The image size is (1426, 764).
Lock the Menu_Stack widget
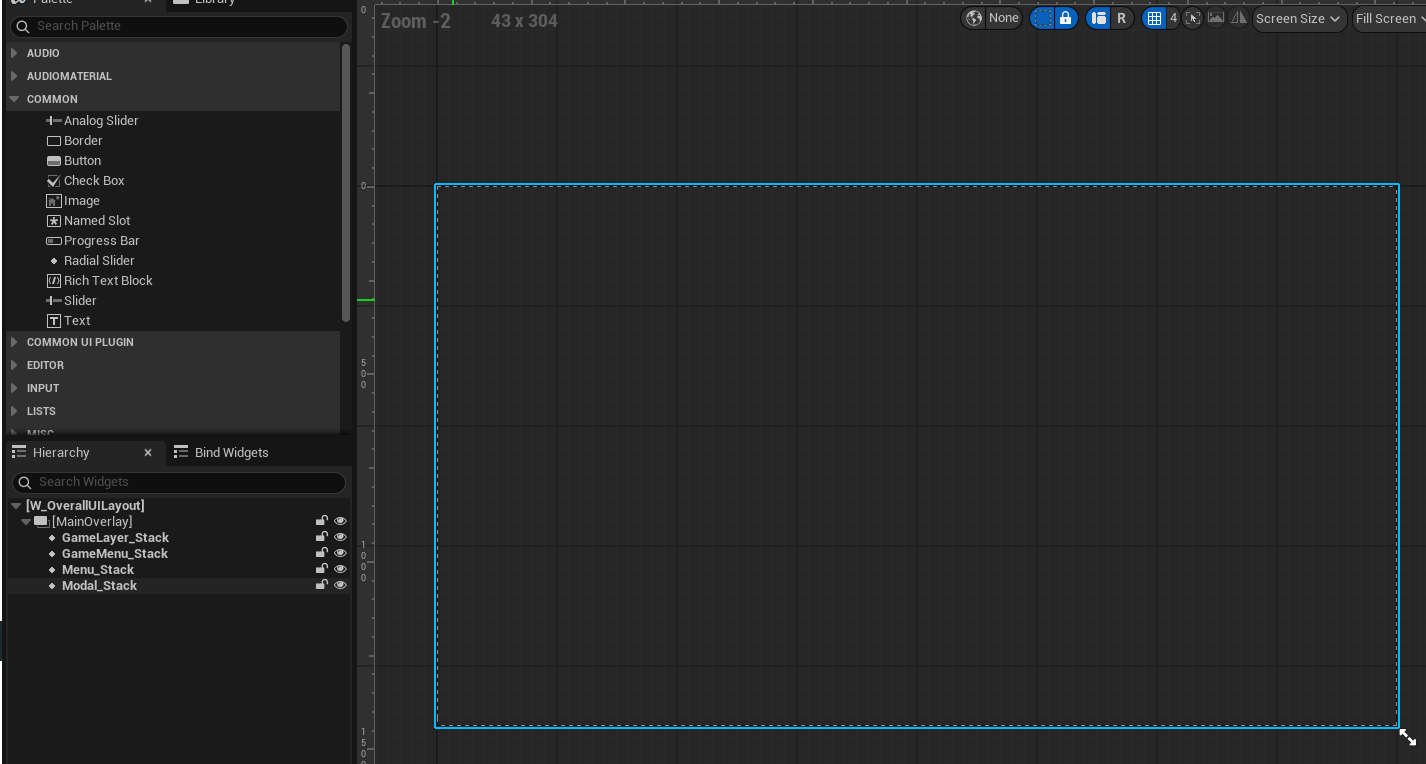(322, 569)
